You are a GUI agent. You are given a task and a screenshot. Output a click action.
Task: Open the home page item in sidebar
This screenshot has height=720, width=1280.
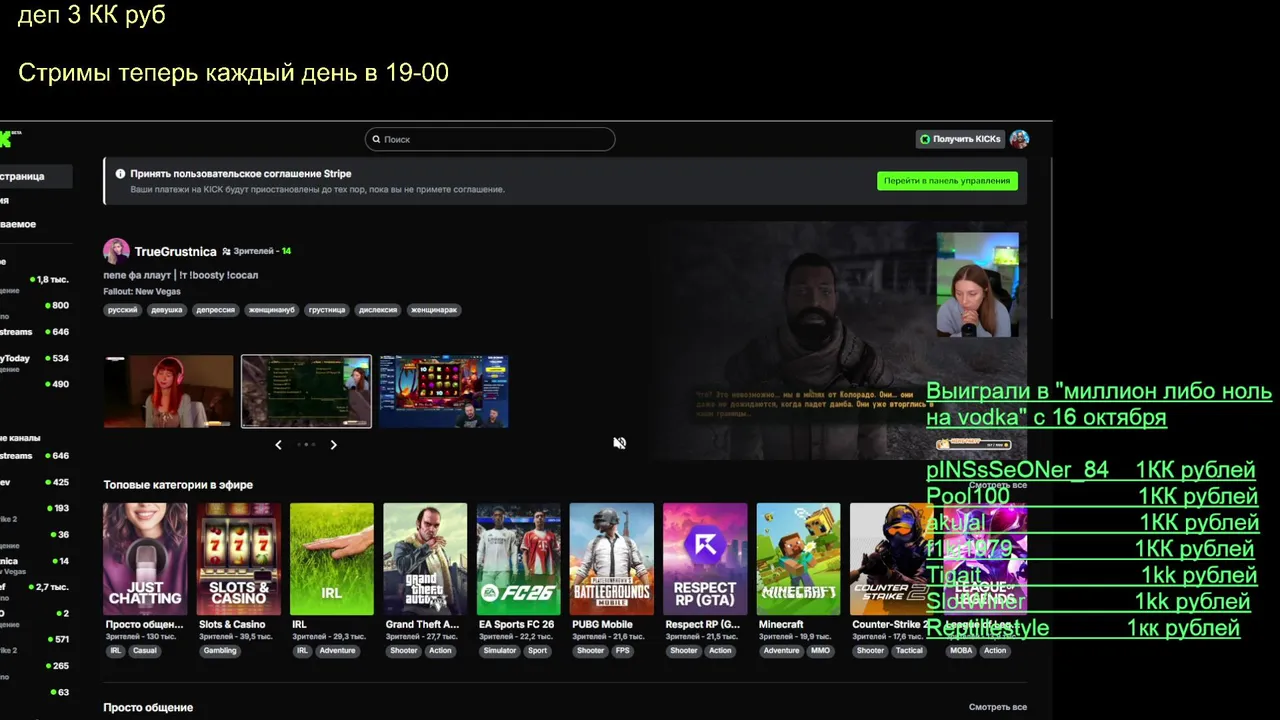point(36,176)
